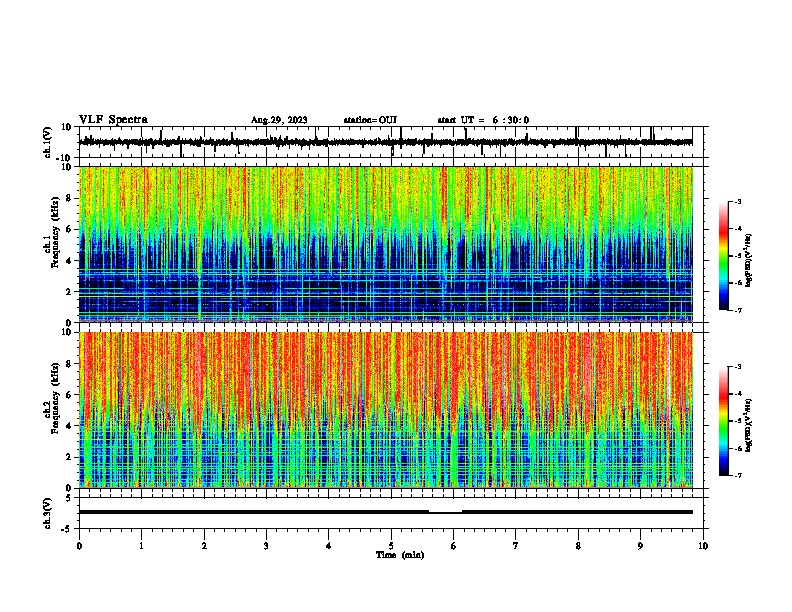Screen dimensions: 792x612
Task: Click the "8" kHz tick on ch.2 frequency axis
Action: coord(69,364)
